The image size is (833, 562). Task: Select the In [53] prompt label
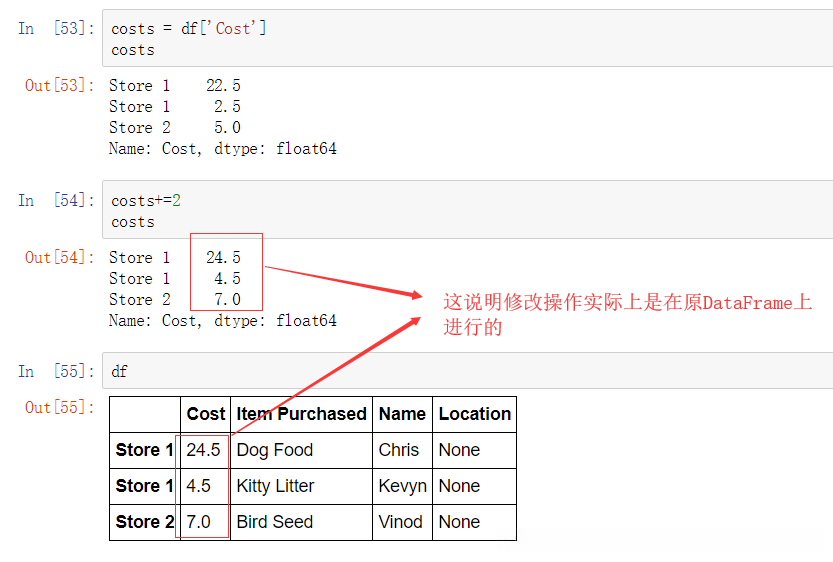pyautogui.click(x=56, y=28)
